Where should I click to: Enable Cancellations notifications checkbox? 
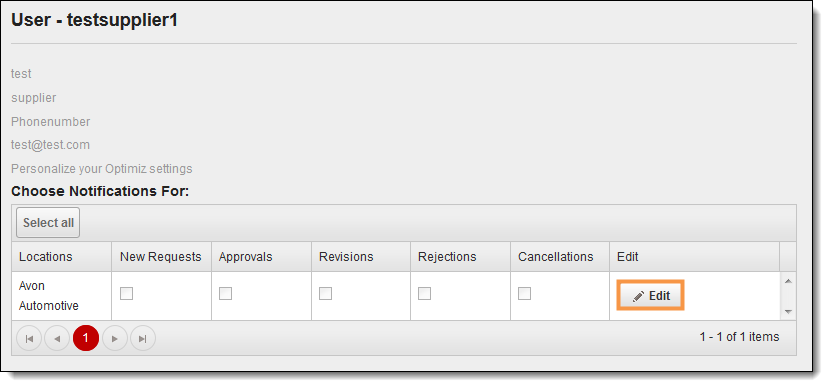click(x=524, y=294)
